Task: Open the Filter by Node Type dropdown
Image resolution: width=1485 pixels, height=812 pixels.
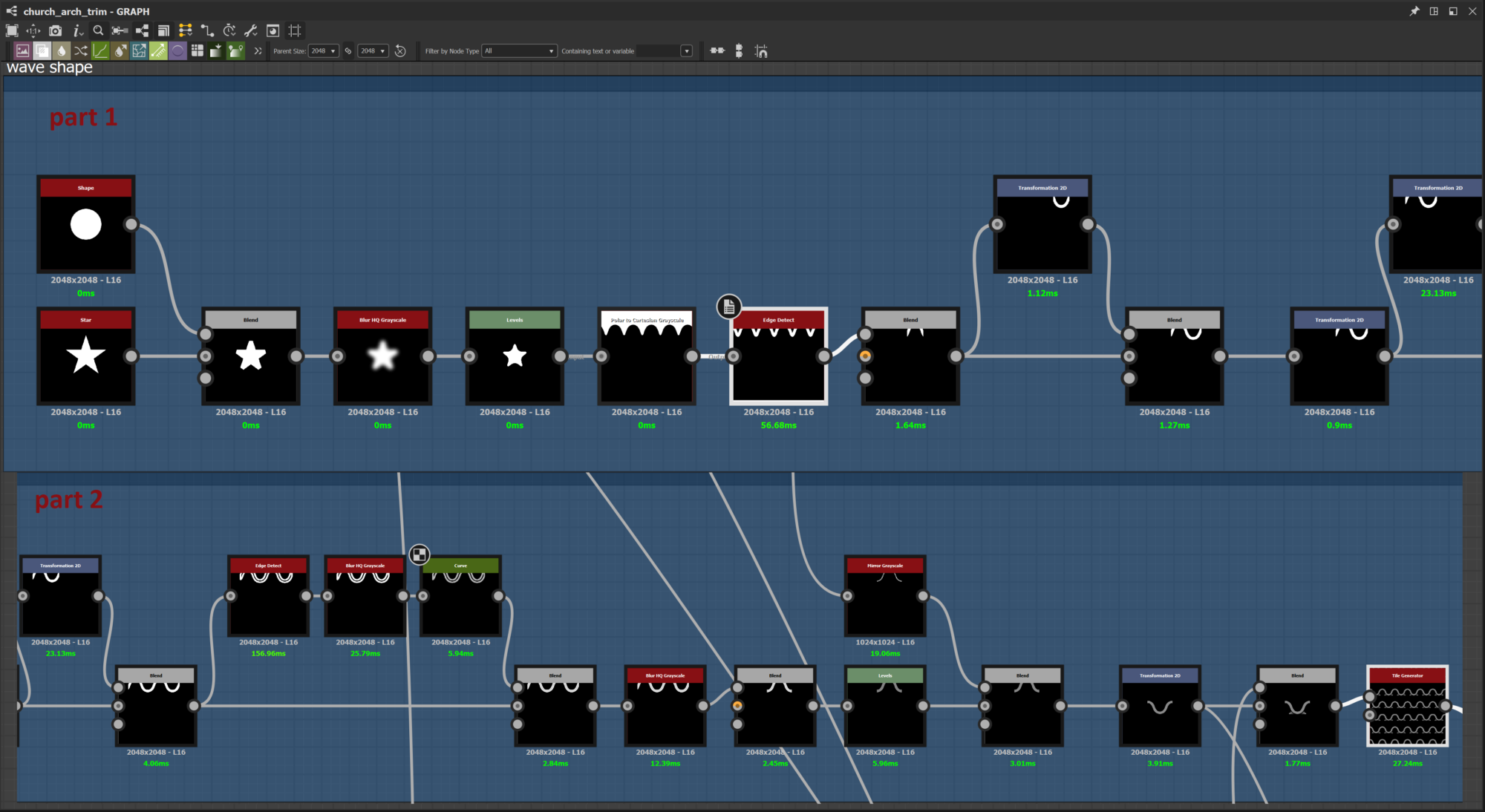Action: [520, 50]
